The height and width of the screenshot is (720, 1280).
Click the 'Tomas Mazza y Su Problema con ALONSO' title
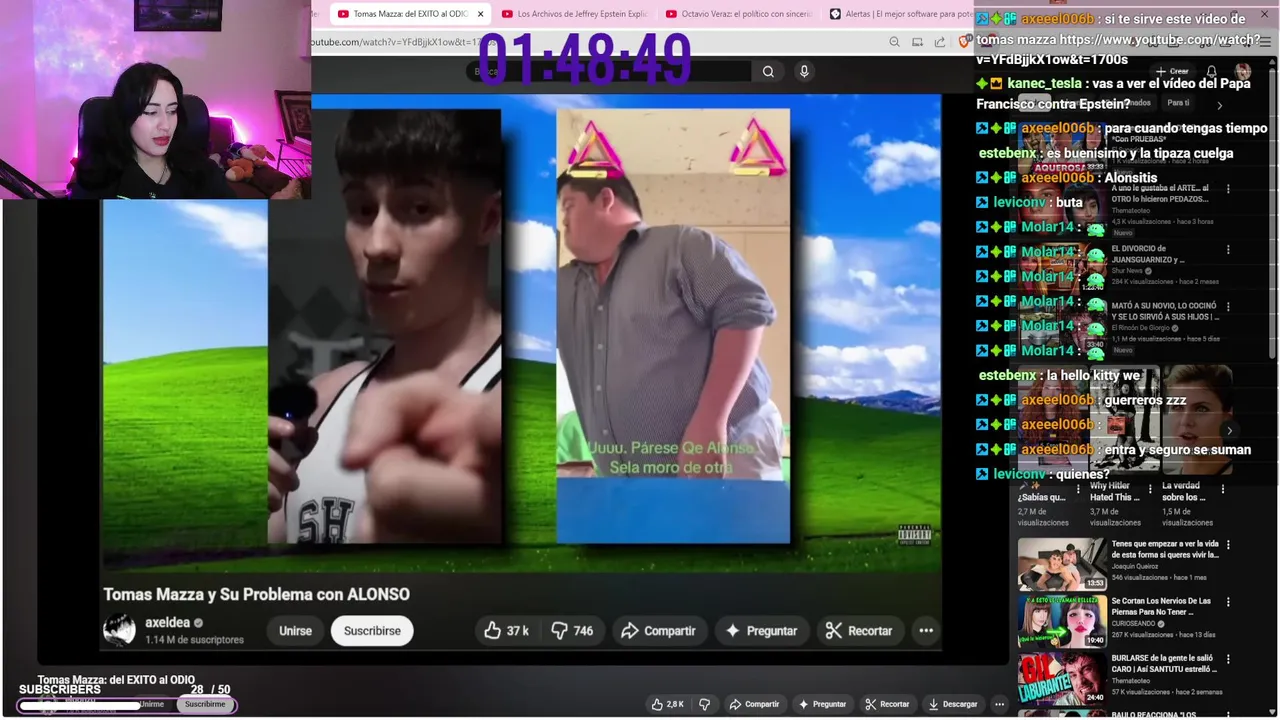point(256,594)
